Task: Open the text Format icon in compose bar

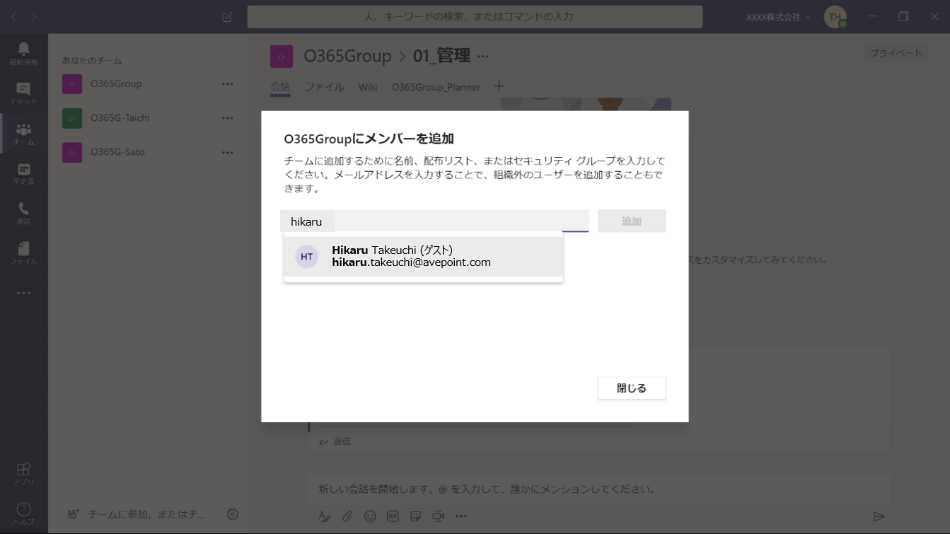Action: pos(324,516)
